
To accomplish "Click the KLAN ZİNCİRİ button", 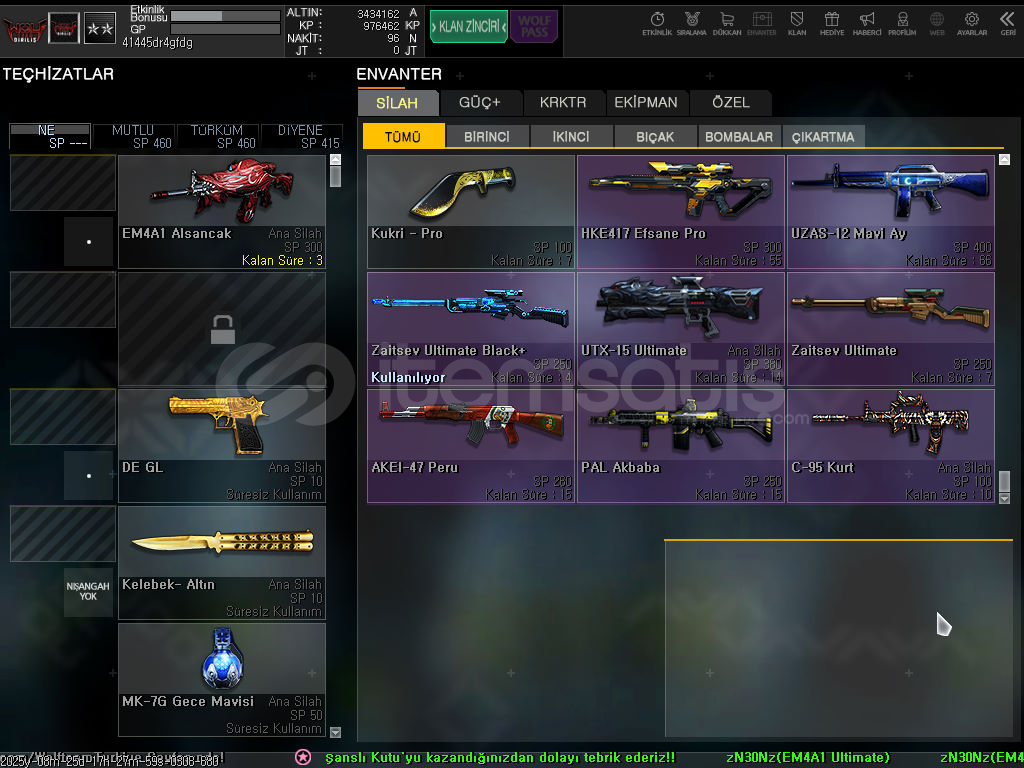I will click(x=469, y=27).
